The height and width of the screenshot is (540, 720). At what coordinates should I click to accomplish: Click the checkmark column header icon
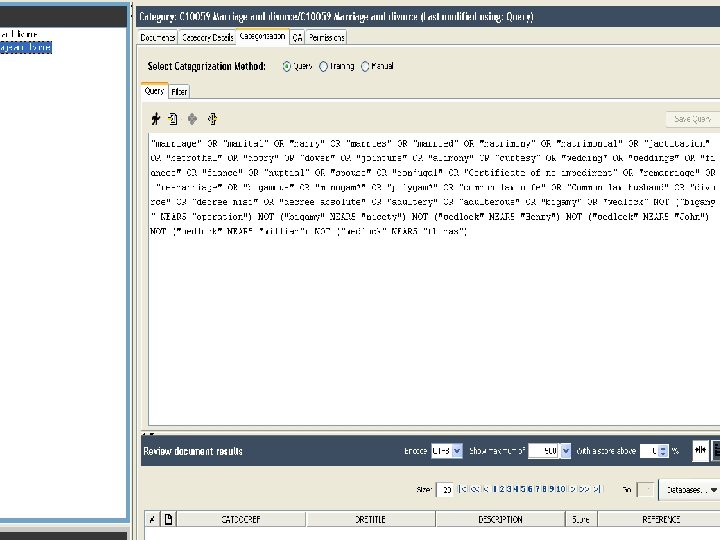[x=152, y=519]
